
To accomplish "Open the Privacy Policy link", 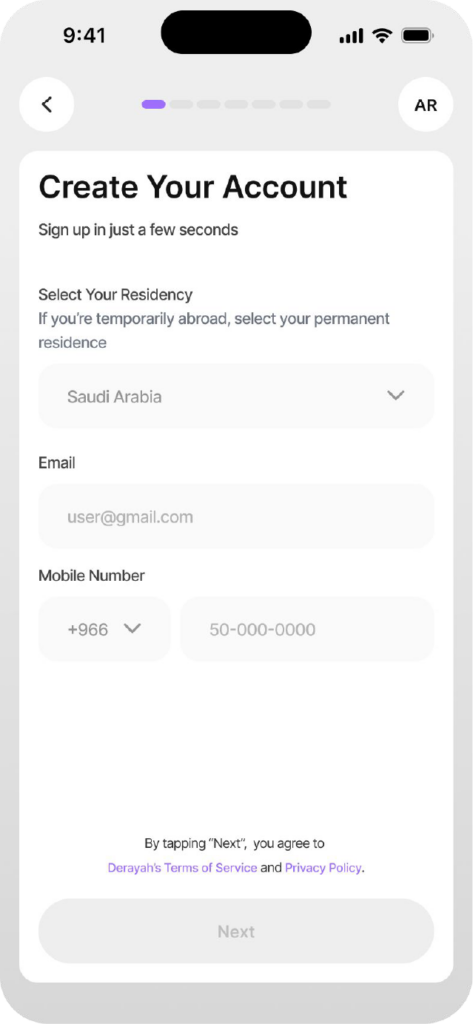I will [x=323, y=868].
